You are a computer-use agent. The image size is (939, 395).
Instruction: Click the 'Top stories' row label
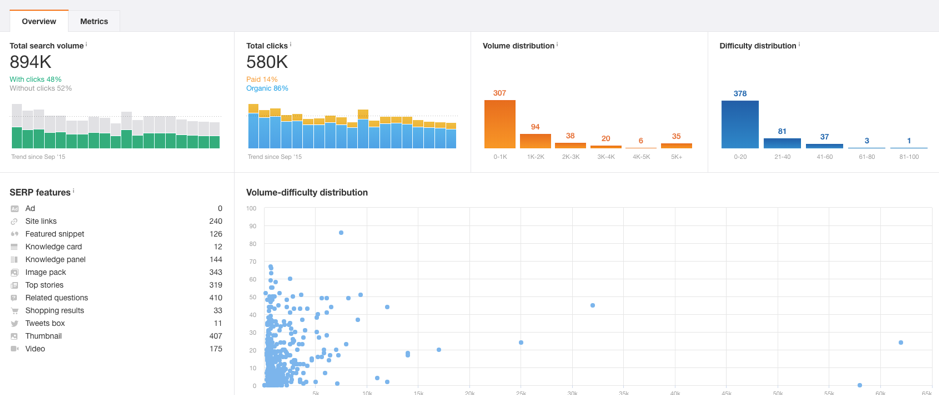[44, 285]
